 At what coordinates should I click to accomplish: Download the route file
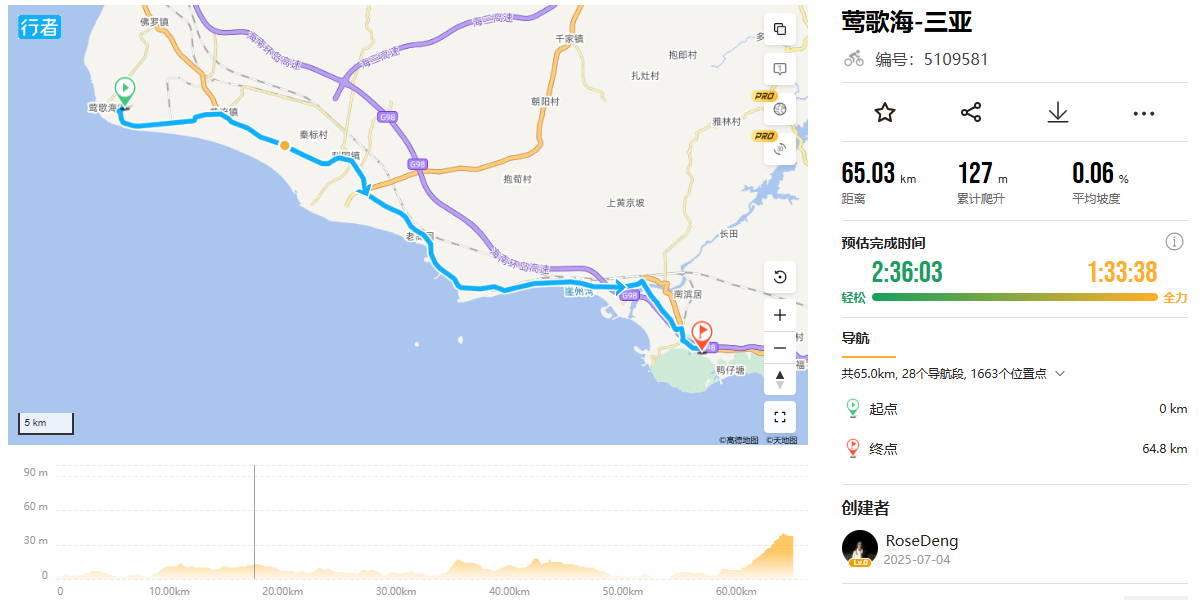(x=1058, y=112)
